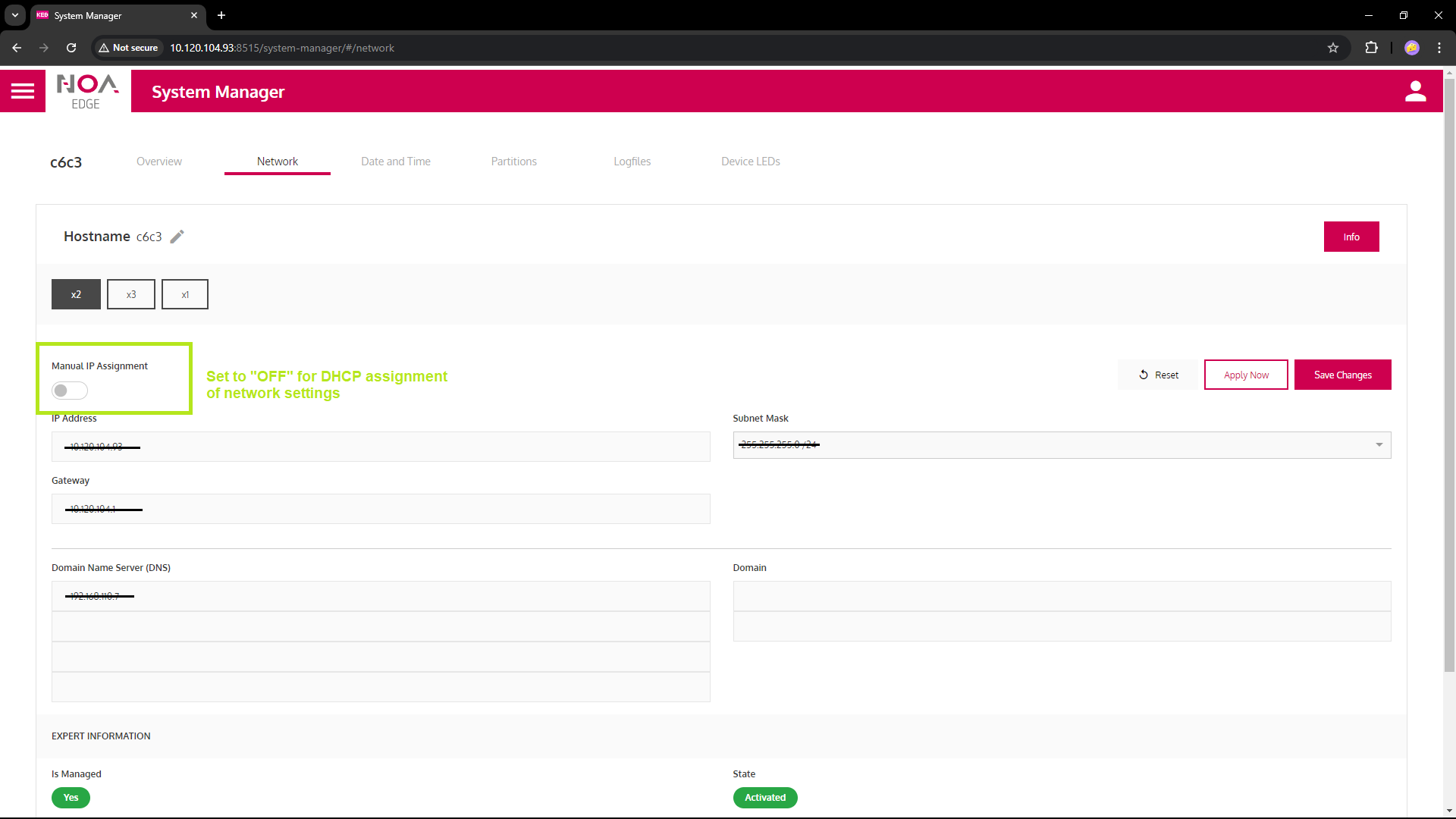The width and height of the screenshot is (1456, 819).
Task: Edit hostname with the pencil icon
Action: pyautogui.click(x=177, y=237)
